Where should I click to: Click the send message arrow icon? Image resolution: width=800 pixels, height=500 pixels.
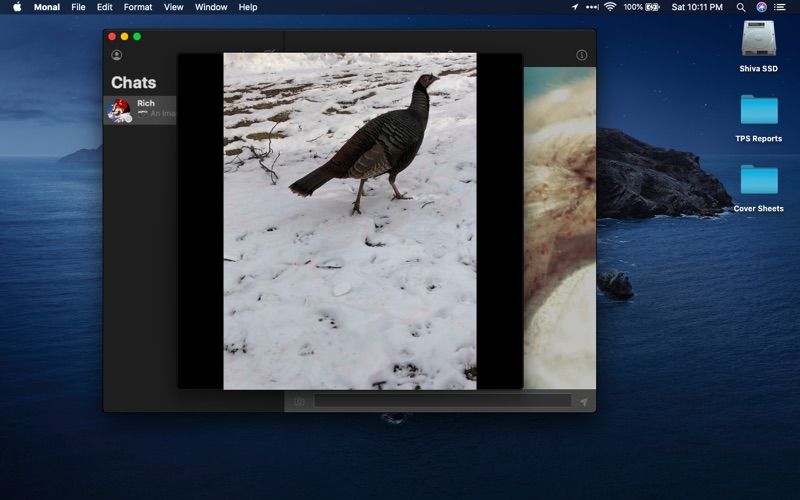click(584, 402)
